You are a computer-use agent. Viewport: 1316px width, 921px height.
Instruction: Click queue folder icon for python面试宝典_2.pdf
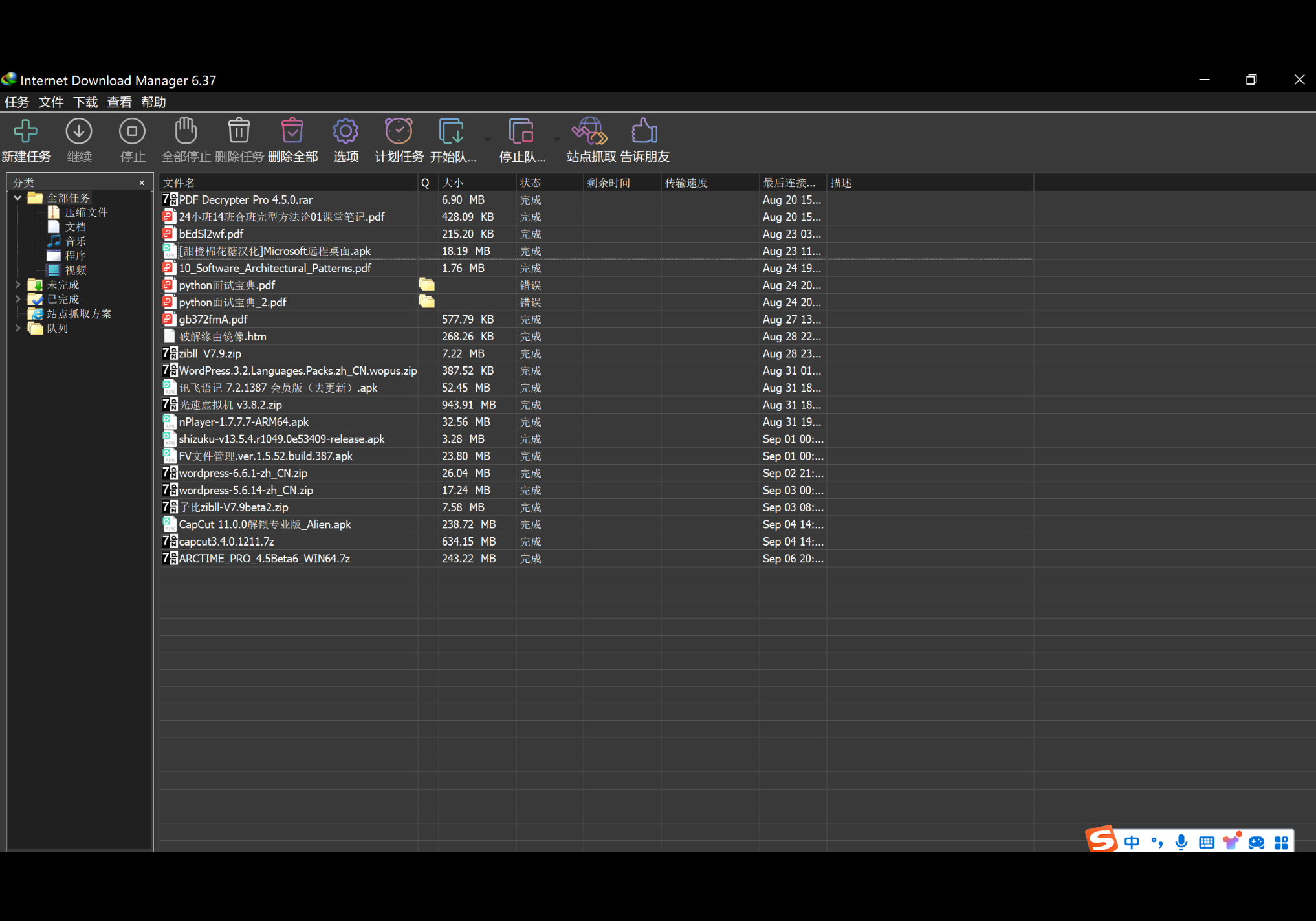(426, 301)
